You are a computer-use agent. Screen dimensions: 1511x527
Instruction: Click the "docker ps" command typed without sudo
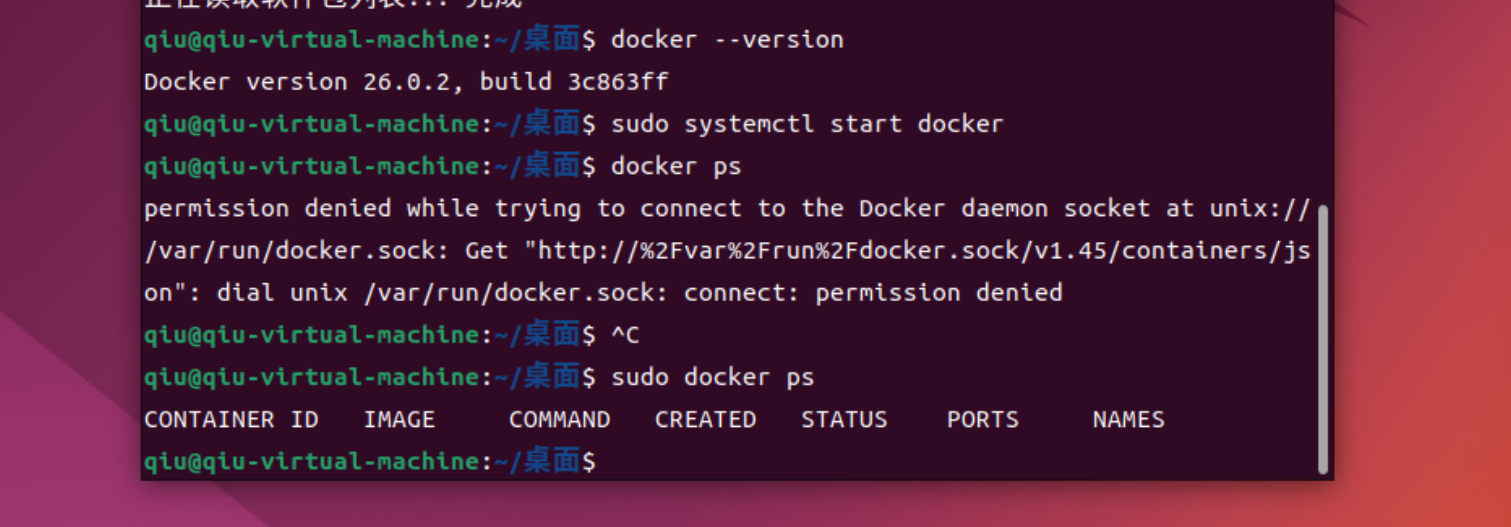click(676, 166)
